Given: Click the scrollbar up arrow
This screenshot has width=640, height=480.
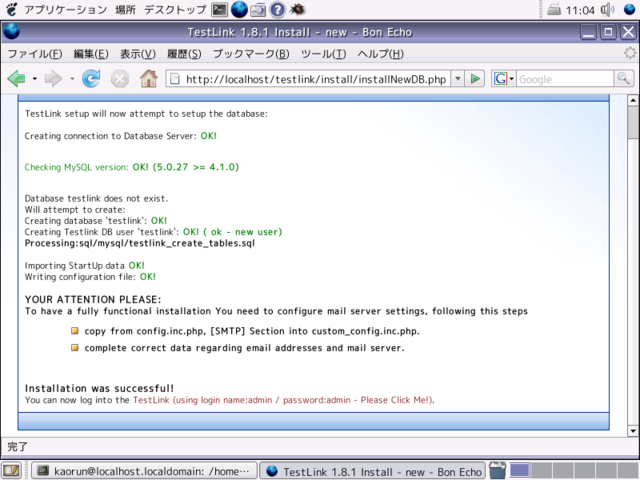Looking at the screenshot, I should (633, 100).
